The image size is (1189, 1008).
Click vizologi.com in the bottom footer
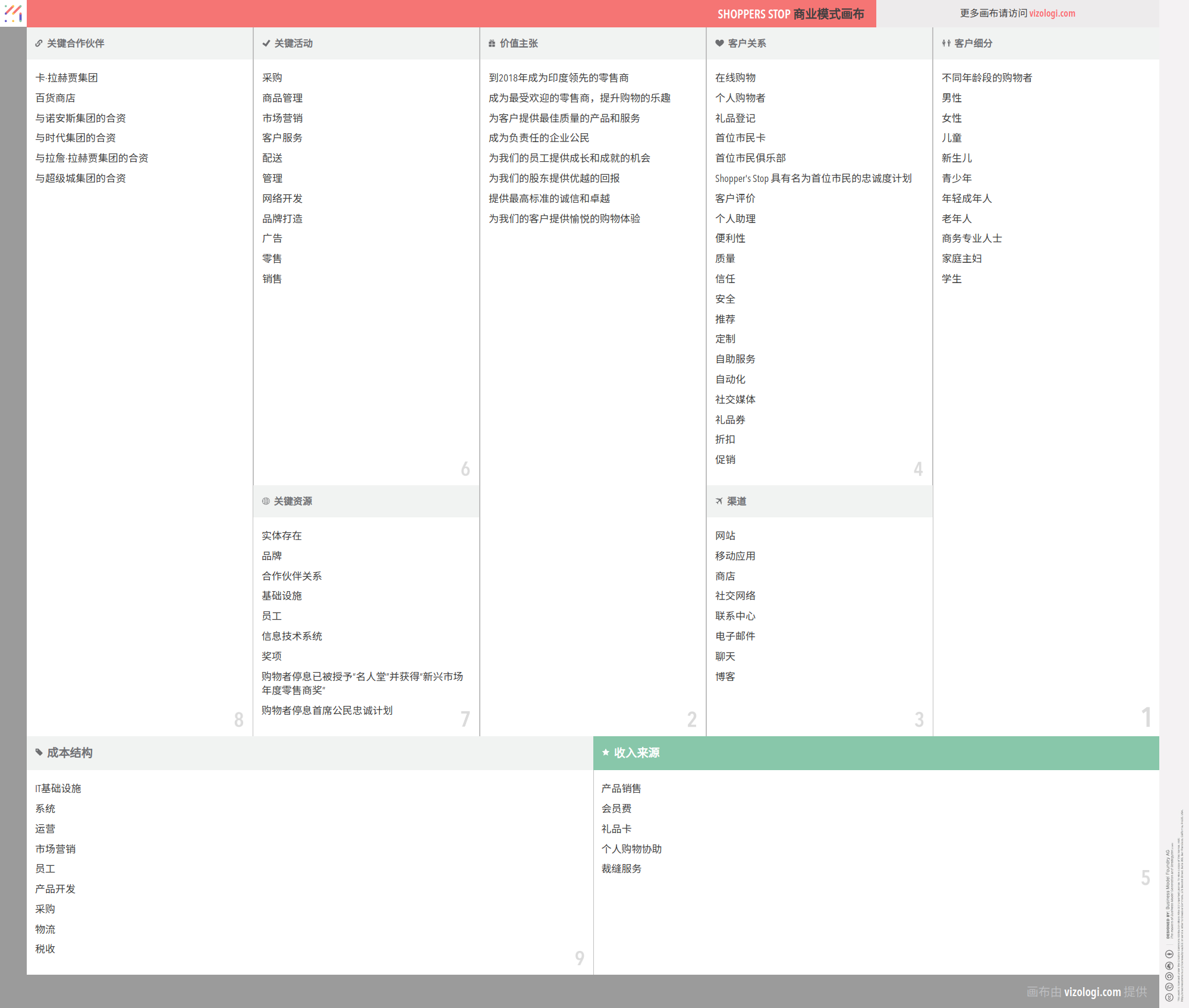point(1092,991)
